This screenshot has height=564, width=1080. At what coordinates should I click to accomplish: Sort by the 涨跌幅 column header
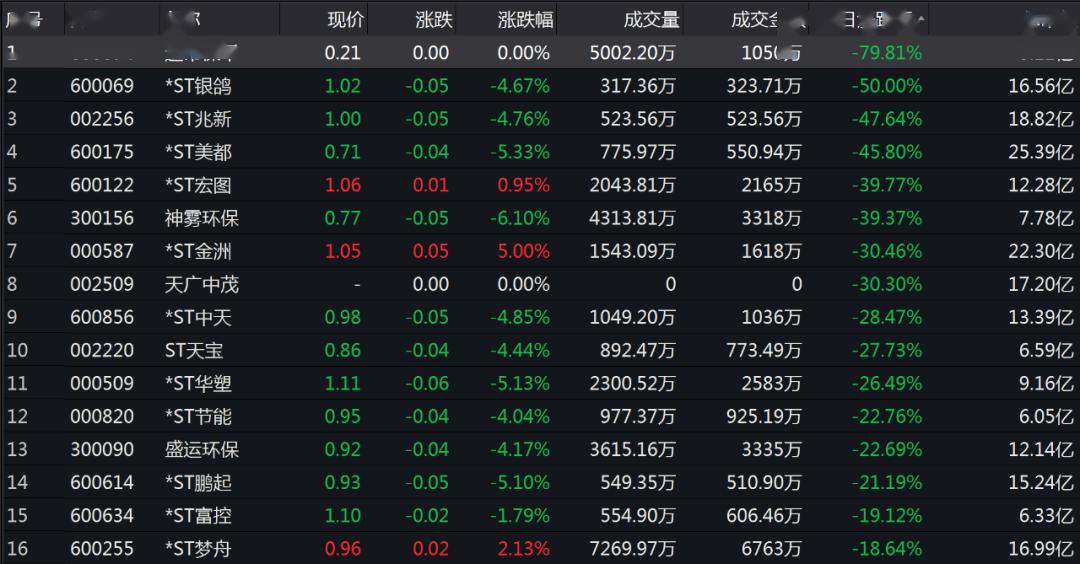(x=526, y=19)
